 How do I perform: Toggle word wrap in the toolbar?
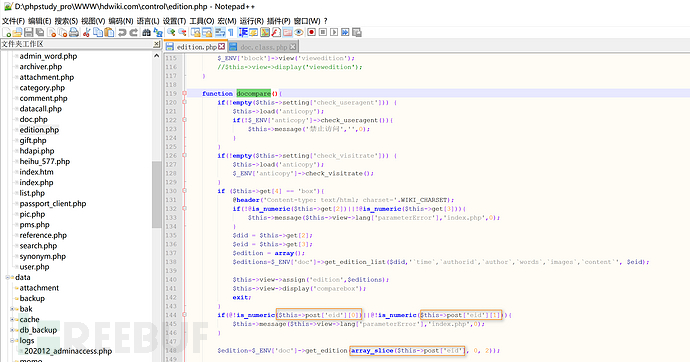click(220, 32)
